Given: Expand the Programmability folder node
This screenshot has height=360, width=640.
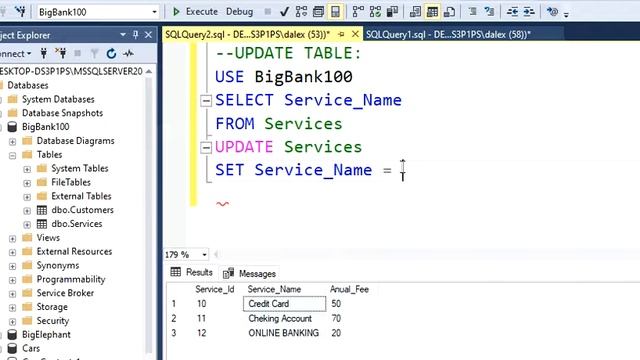Looking at the screenshot, I should click(x=13, y=280).
